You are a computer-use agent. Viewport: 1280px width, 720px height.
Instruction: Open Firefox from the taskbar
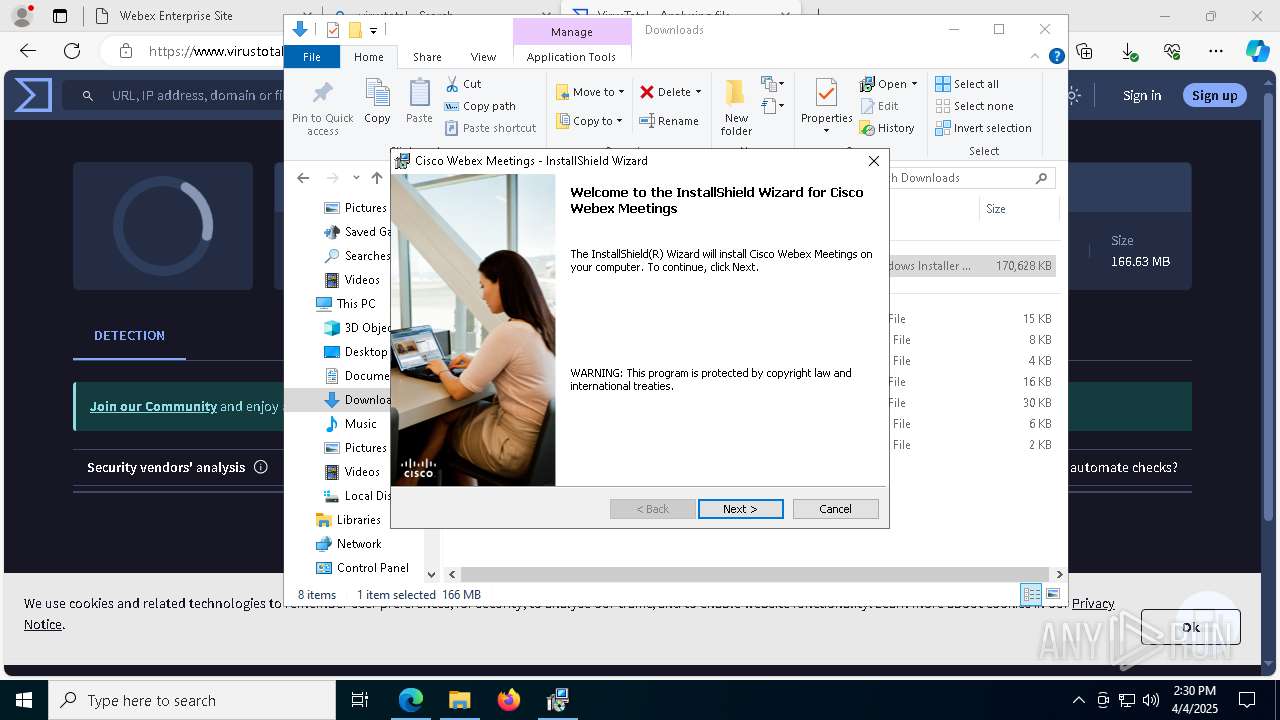point(509,700)
